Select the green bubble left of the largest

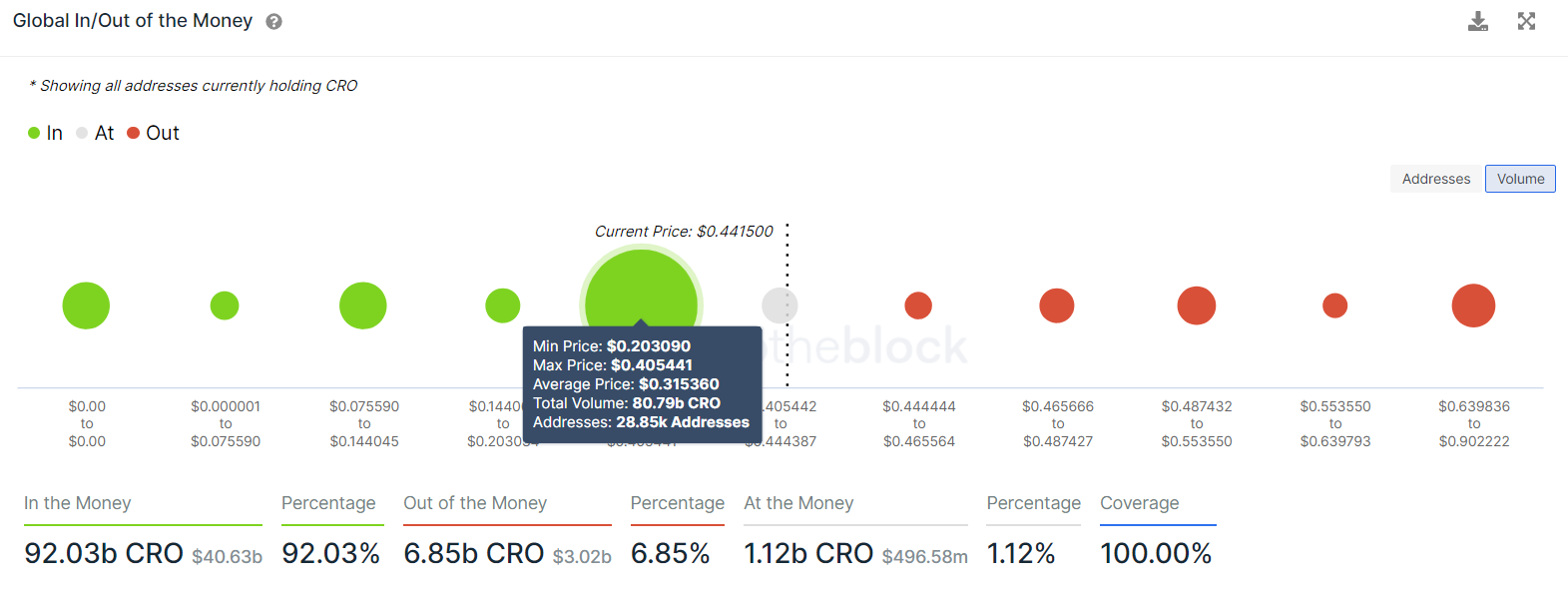point(502,305)
